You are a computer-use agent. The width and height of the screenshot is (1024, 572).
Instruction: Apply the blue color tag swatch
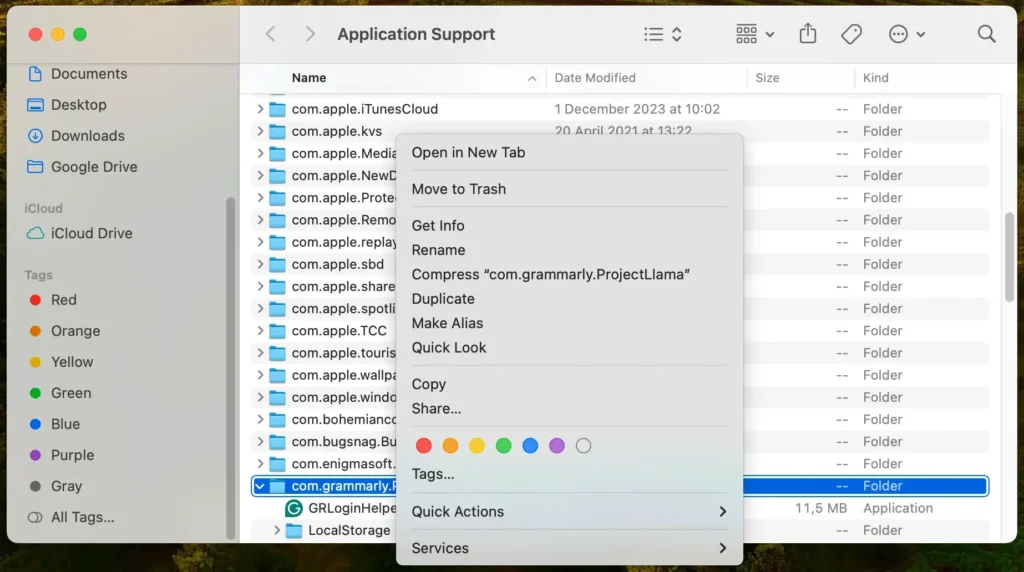click(530, 445)
